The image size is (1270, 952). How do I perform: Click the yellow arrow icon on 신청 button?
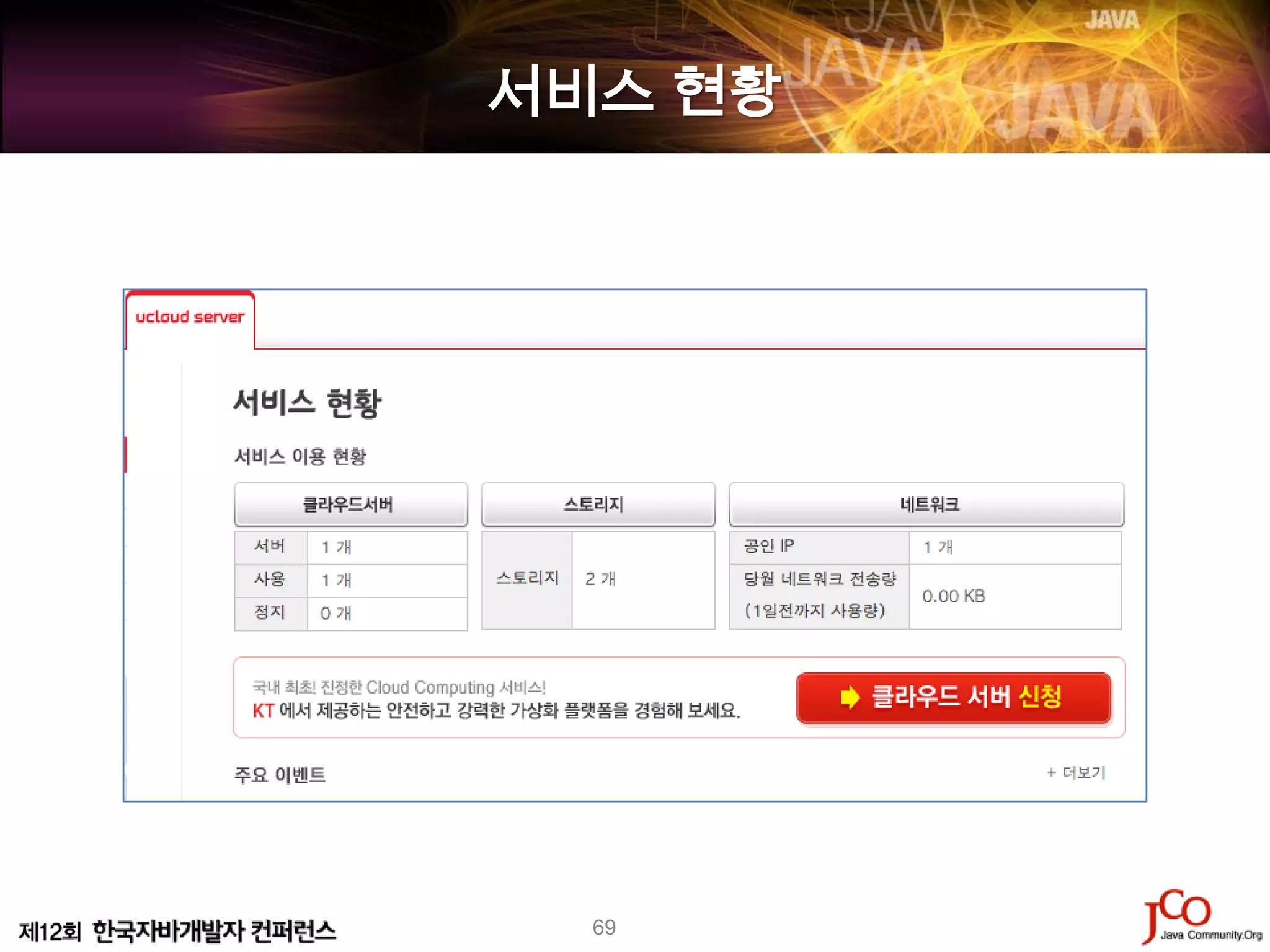[x=850, y=697]
